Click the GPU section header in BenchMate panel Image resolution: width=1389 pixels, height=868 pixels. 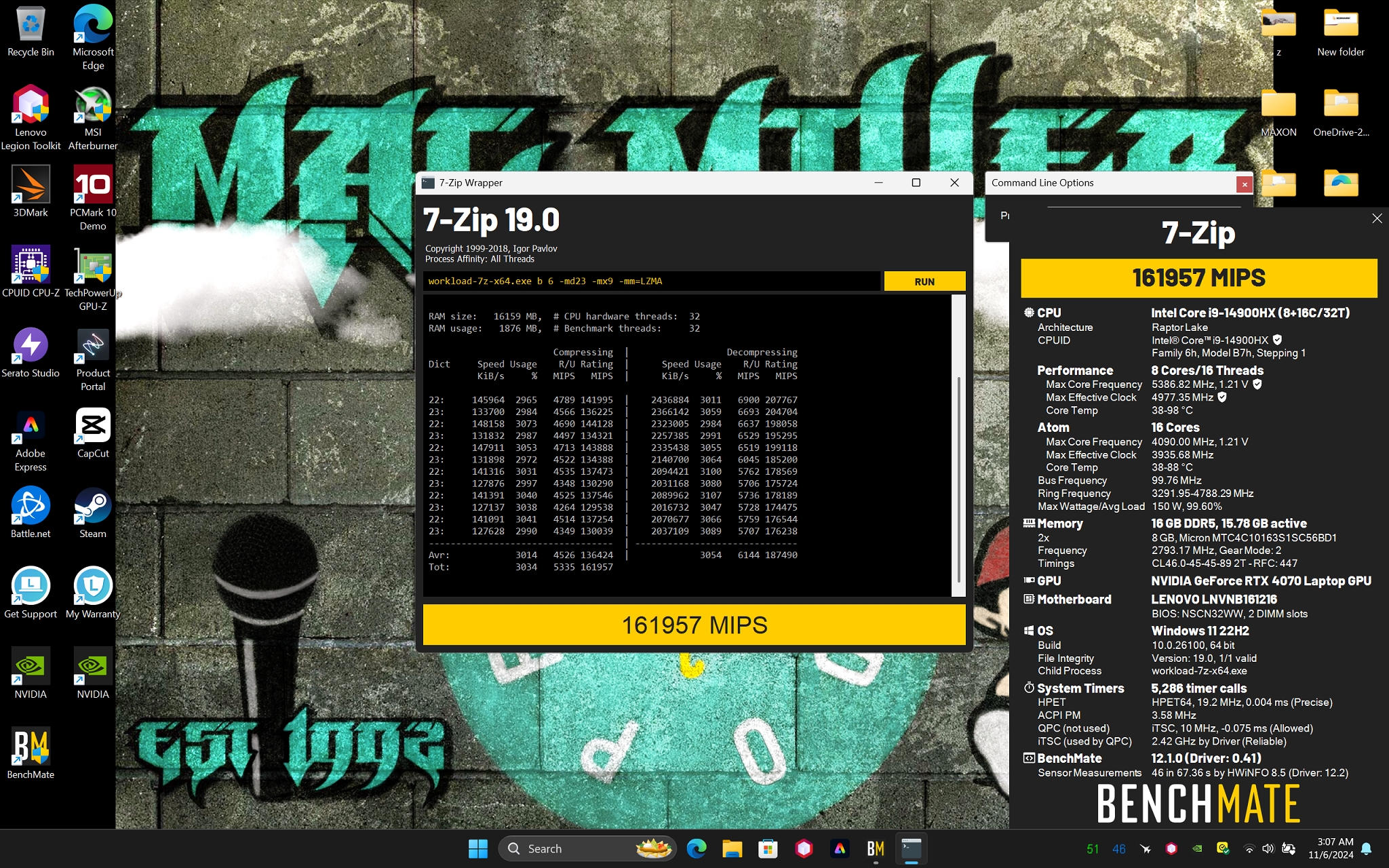pyautogui.click(x=1049, y=581)
